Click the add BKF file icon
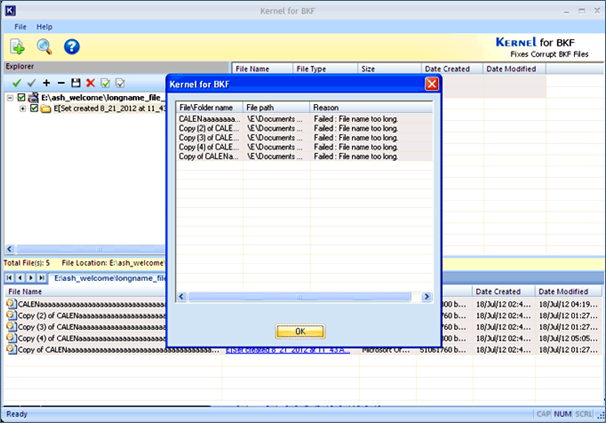The height and width of the screenshot is (423, 606). (17, 47)
